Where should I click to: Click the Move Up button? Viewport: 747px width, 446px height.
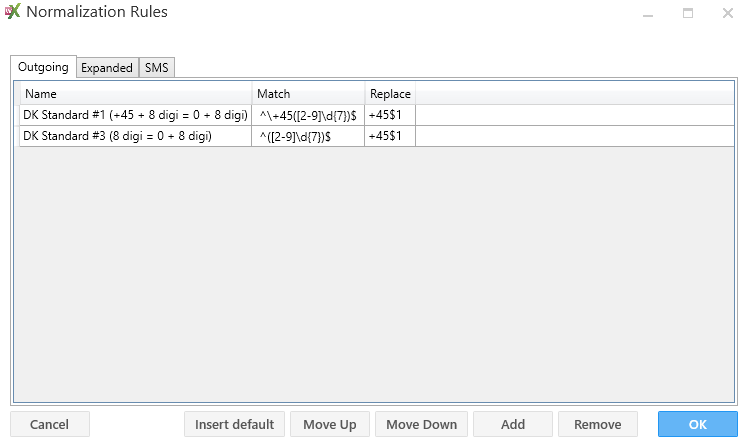[330, 424]
